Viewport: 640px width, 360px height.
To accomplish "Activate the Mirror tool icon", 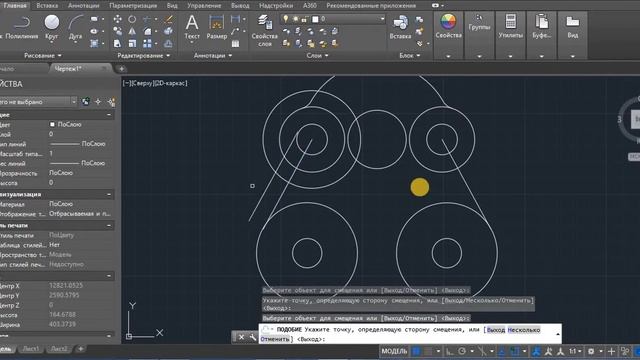I will click(x=132, y=31).
